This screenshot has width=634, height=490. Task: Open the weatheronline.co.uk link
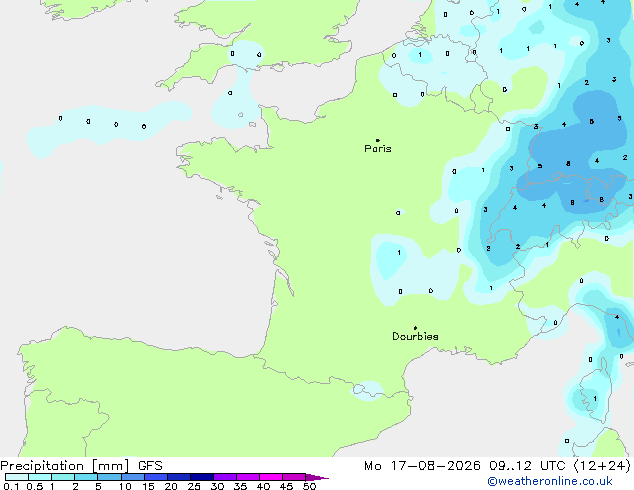[550, 481]
